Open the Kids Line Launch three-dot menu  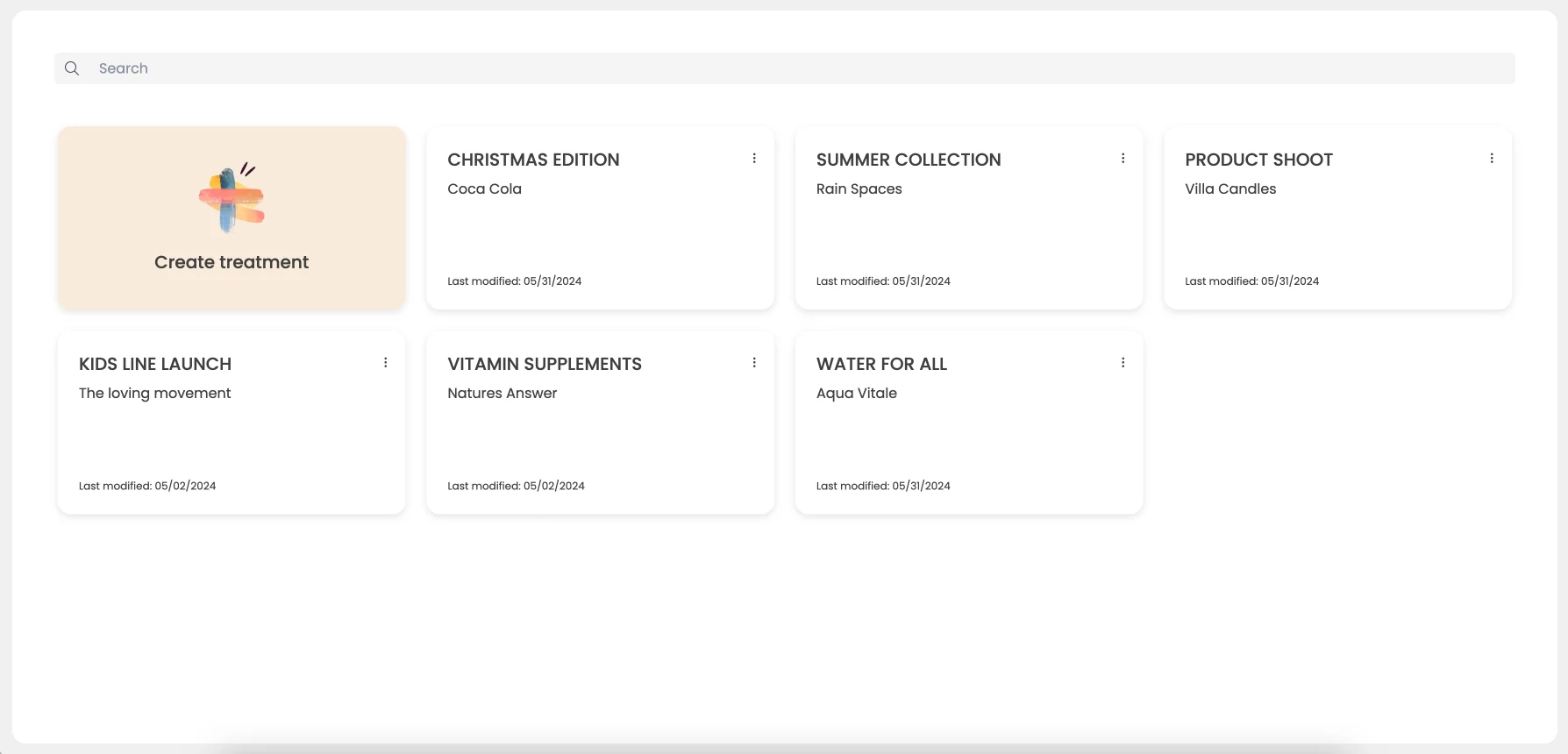point(385,363)
